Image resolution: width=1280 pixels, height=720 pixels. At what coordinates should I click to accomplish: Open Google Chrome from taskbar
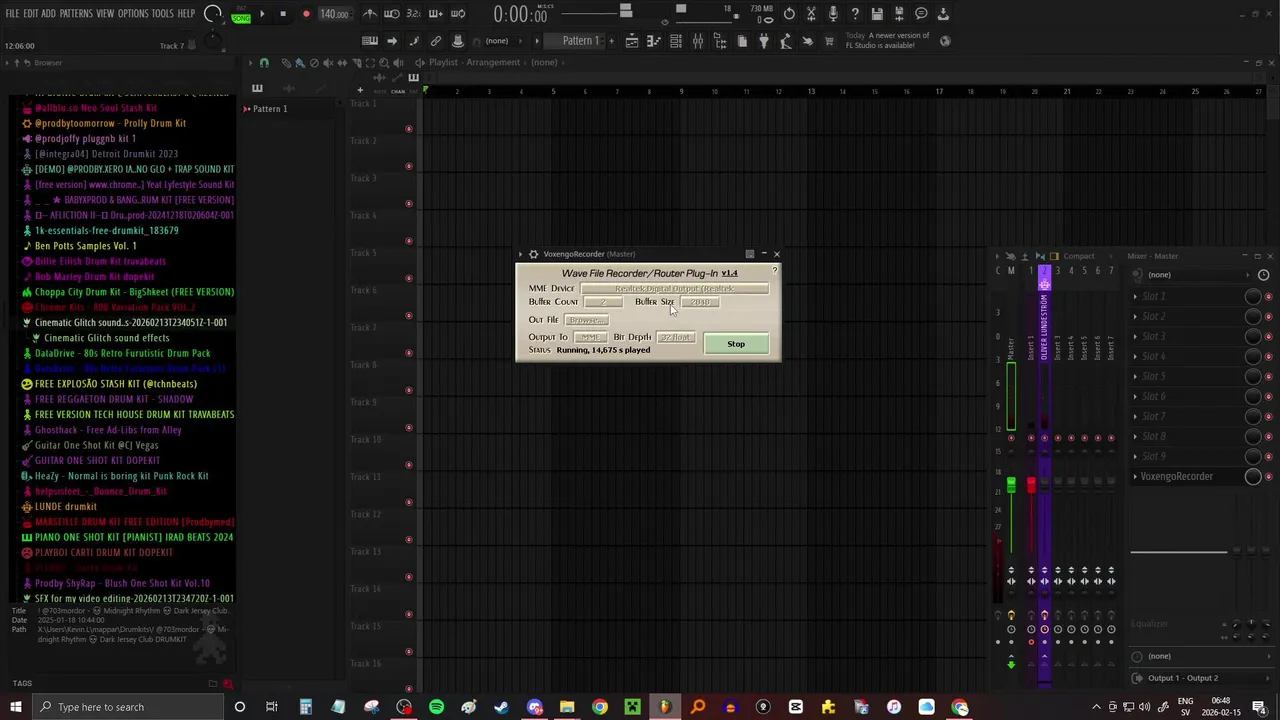click(599, 707)
